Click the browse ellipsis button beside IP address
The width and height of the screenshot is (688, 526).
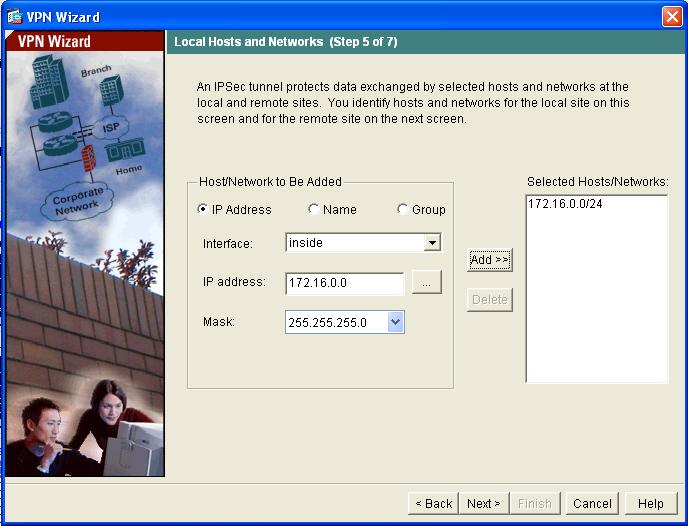coord(426,284)
